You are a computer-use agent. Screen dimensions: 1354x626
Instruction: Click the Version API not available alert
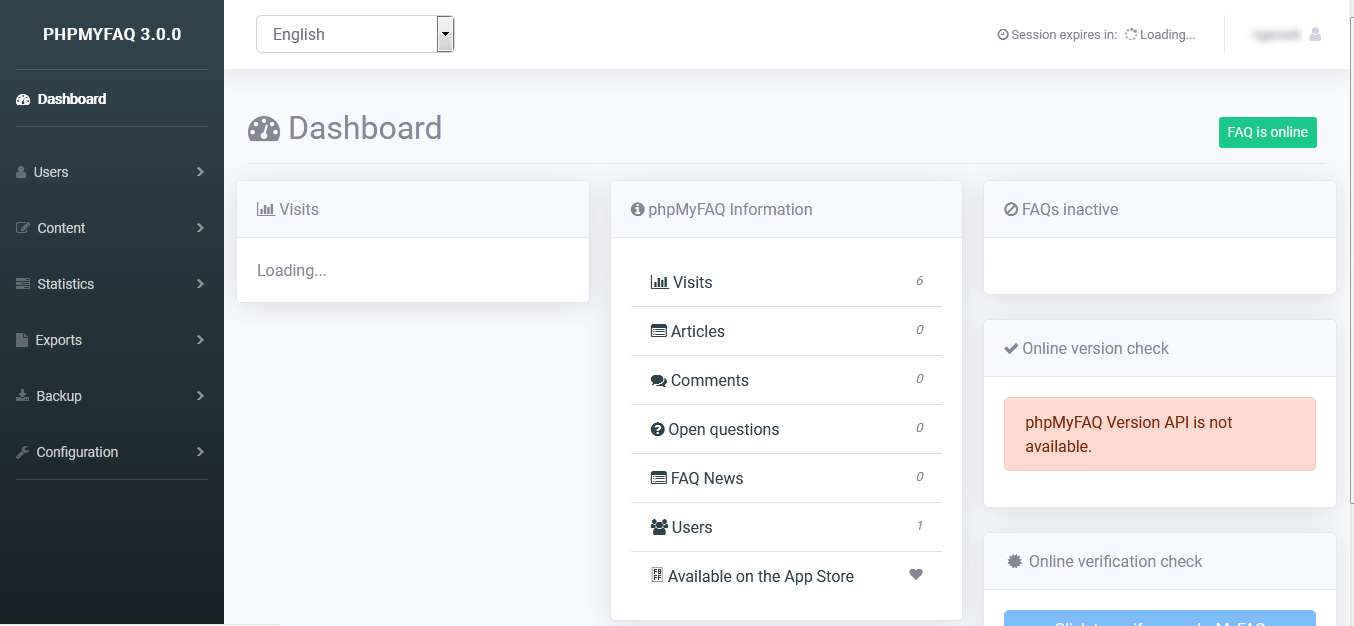pos(1160,434)
